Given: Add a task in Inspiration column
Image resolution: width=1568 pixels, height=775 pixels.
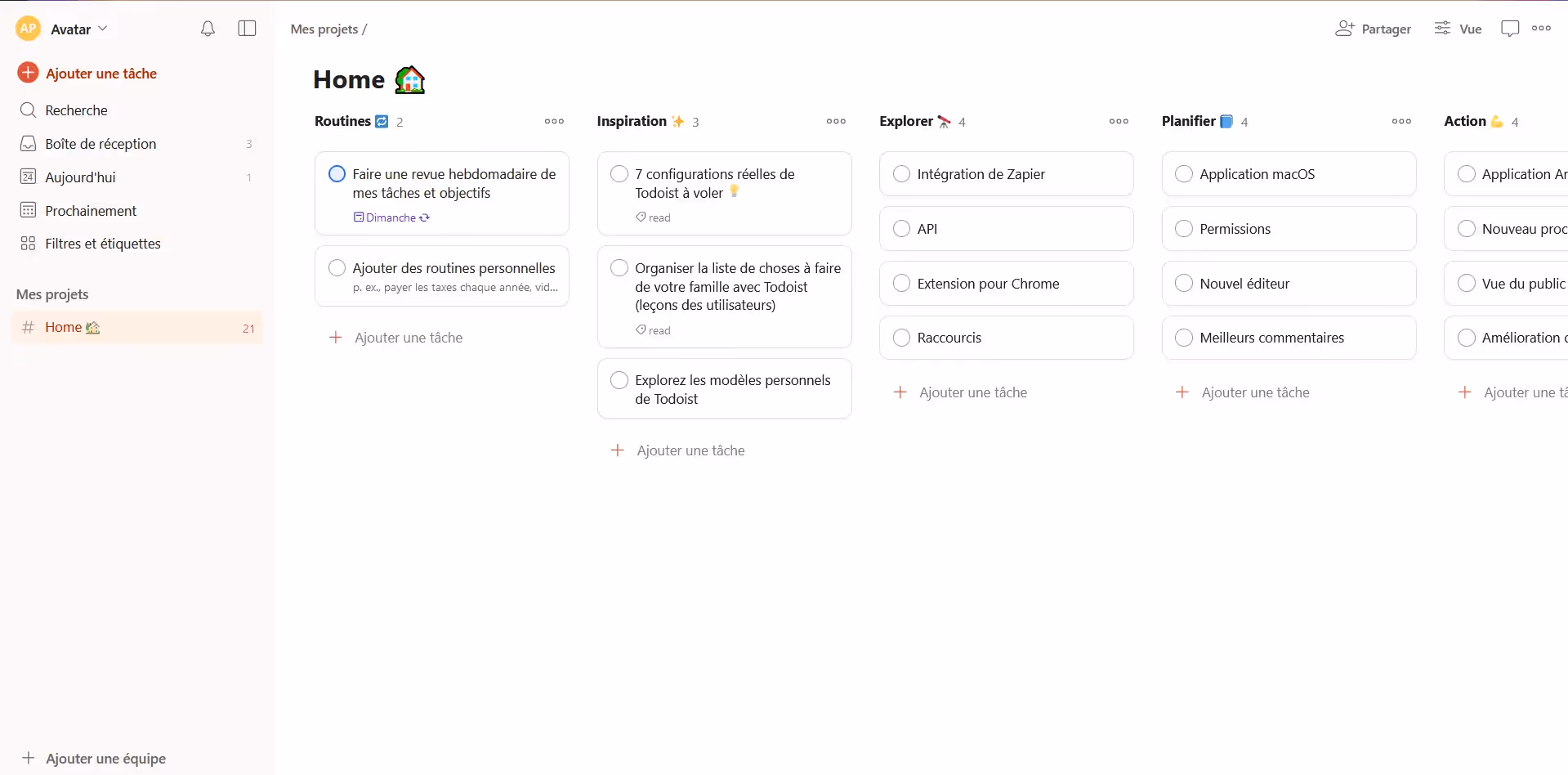Looking at the screenshot, I should pyautogui.click(x=690, y=450).
